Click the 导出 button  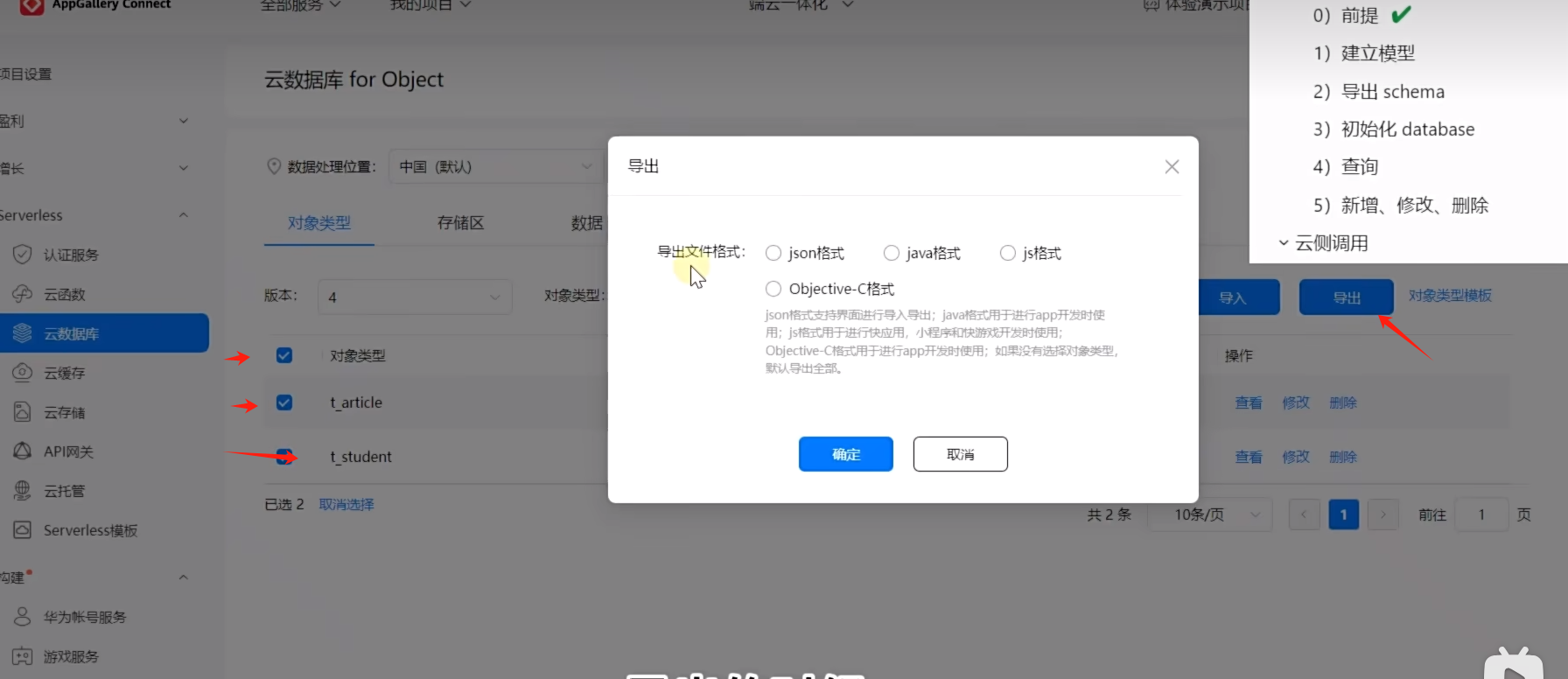pyautogui.click(x=1347, y=297)
